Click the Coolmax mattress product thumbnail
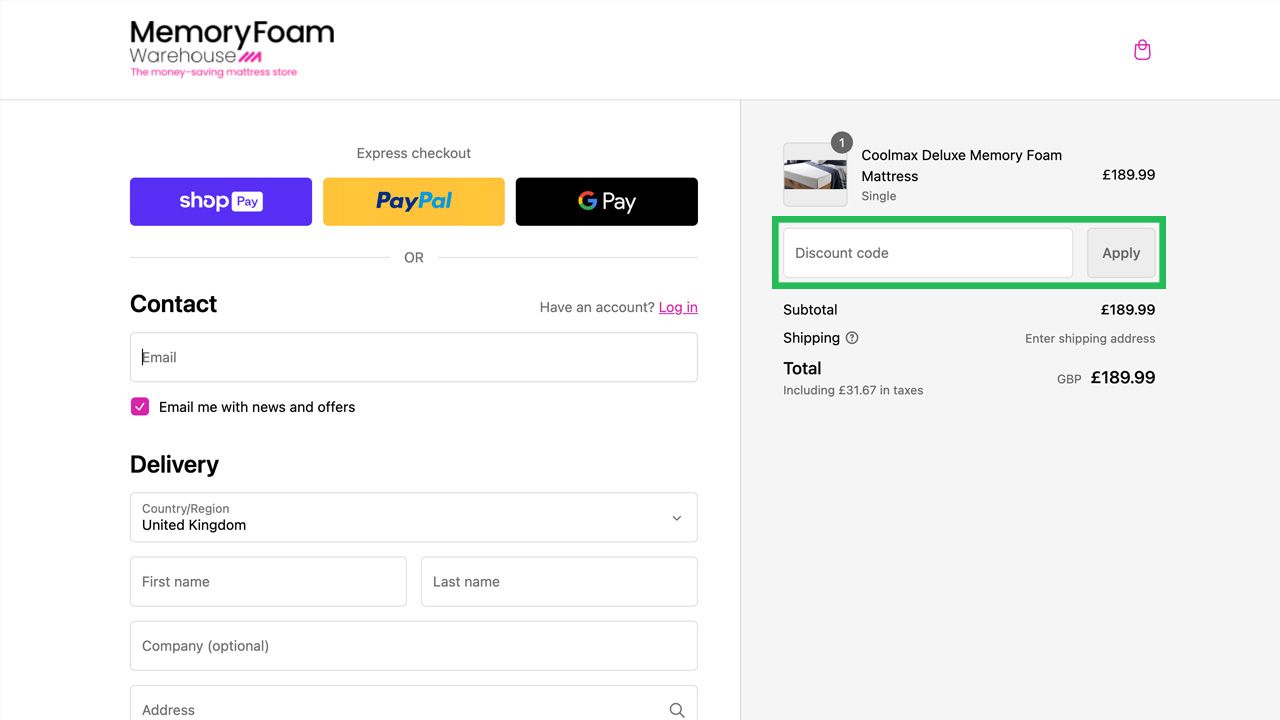1280x720 pixels. [815, 175]
